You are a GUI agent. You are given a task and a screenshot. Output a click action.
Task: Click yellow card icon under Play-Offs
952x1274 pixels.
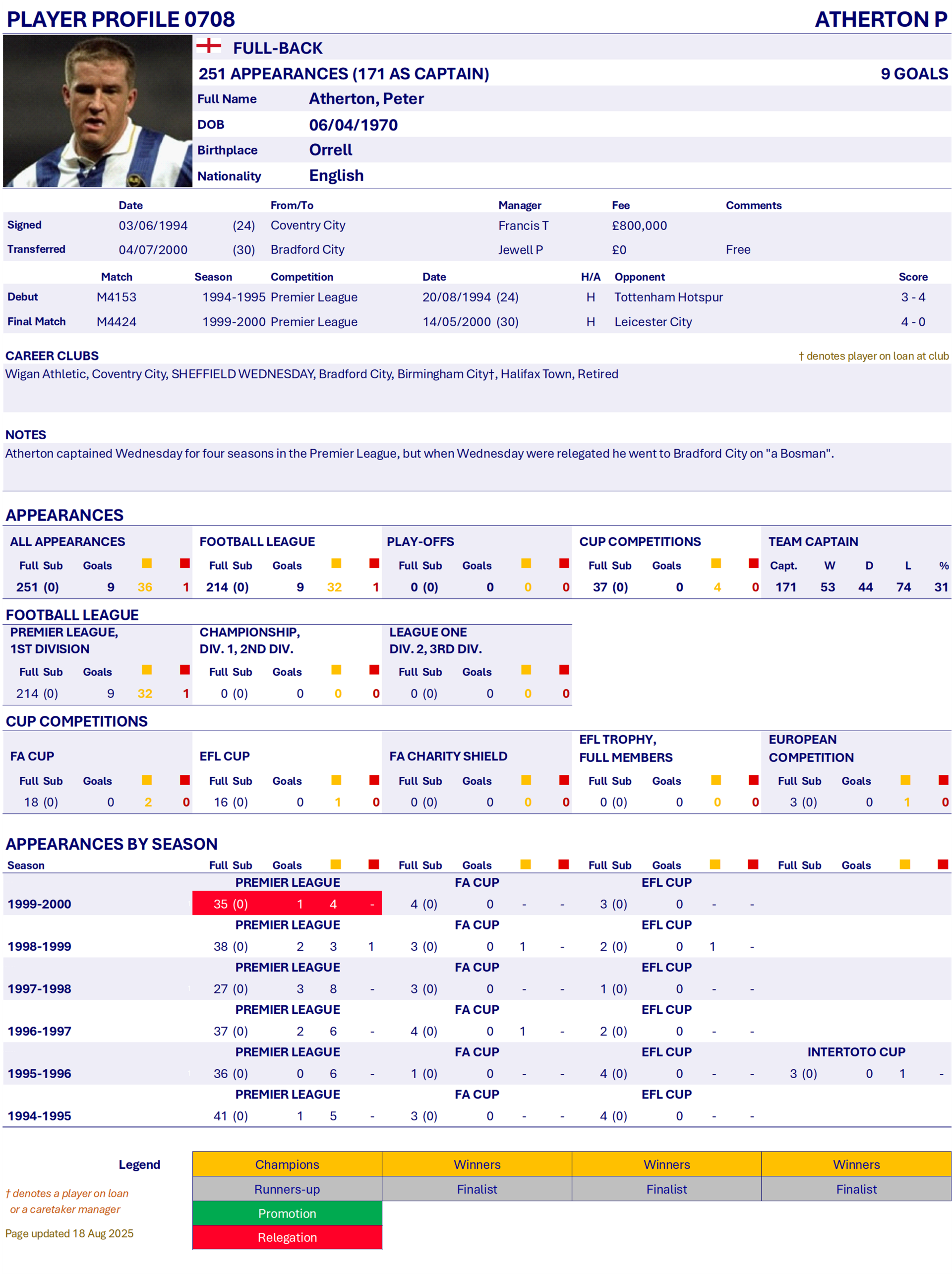[526, 563]
